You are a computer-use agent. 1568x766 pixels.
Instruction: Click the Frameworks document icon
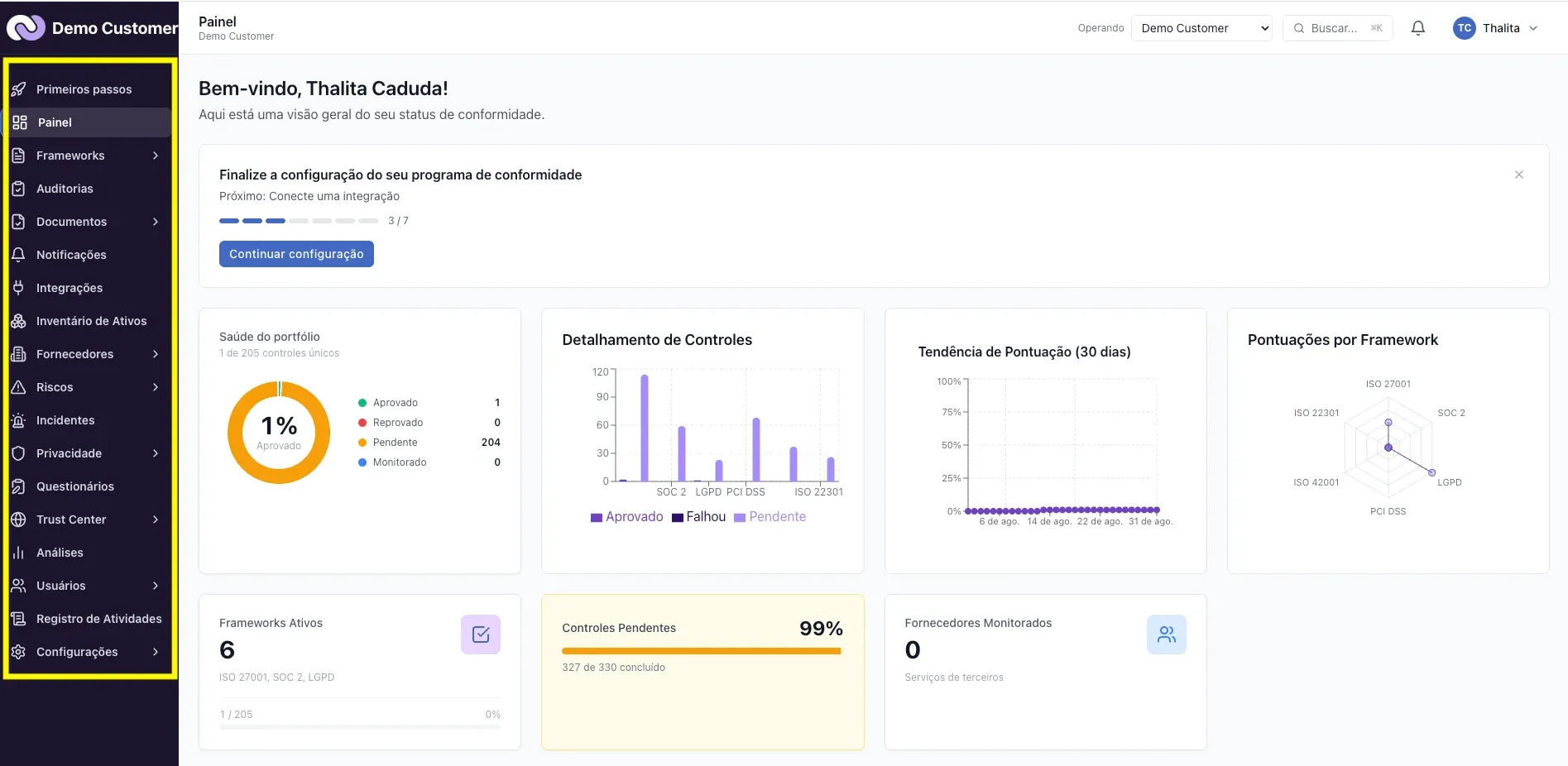coord(18,156)
